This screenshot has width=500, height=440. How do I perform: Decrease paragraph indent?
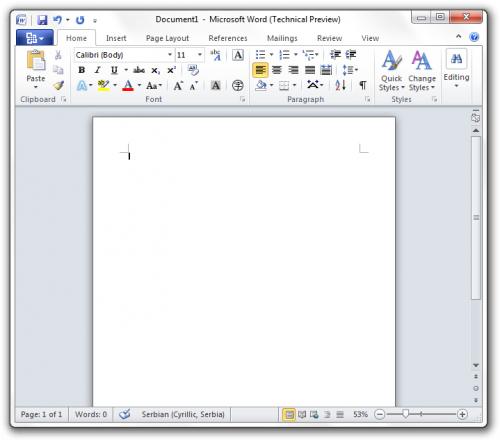[335, 54]
